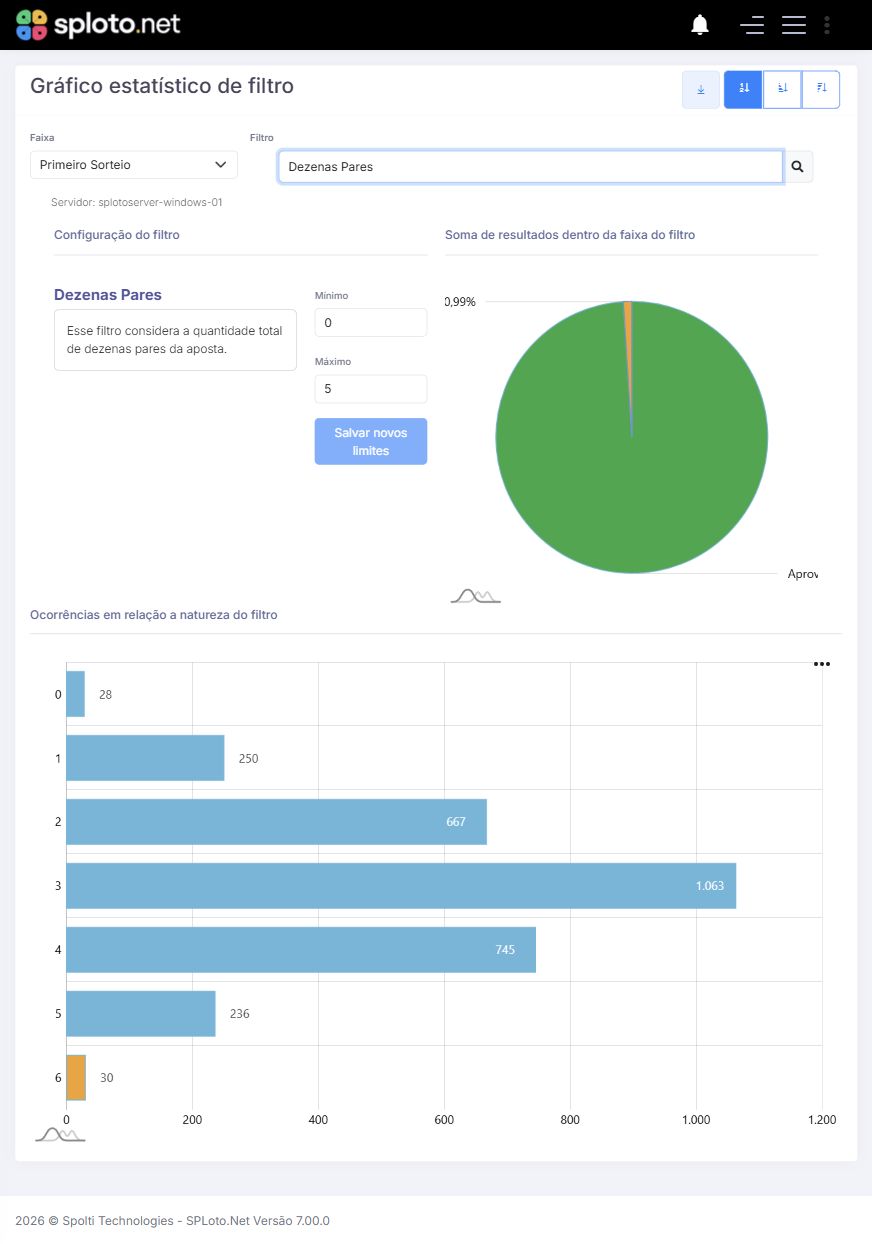This screenshot has height=1244, width=872.
Task: Switch to ascending amount sort toggle
Action: [782, 89]
